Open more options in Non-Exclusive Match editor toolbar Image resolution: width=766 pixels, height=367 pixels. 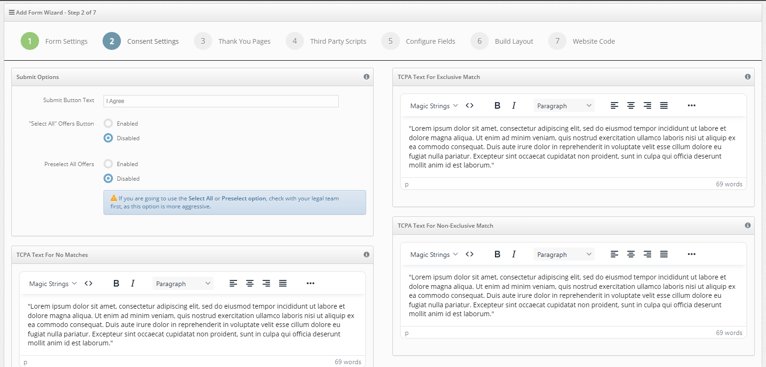coord(691,254)
